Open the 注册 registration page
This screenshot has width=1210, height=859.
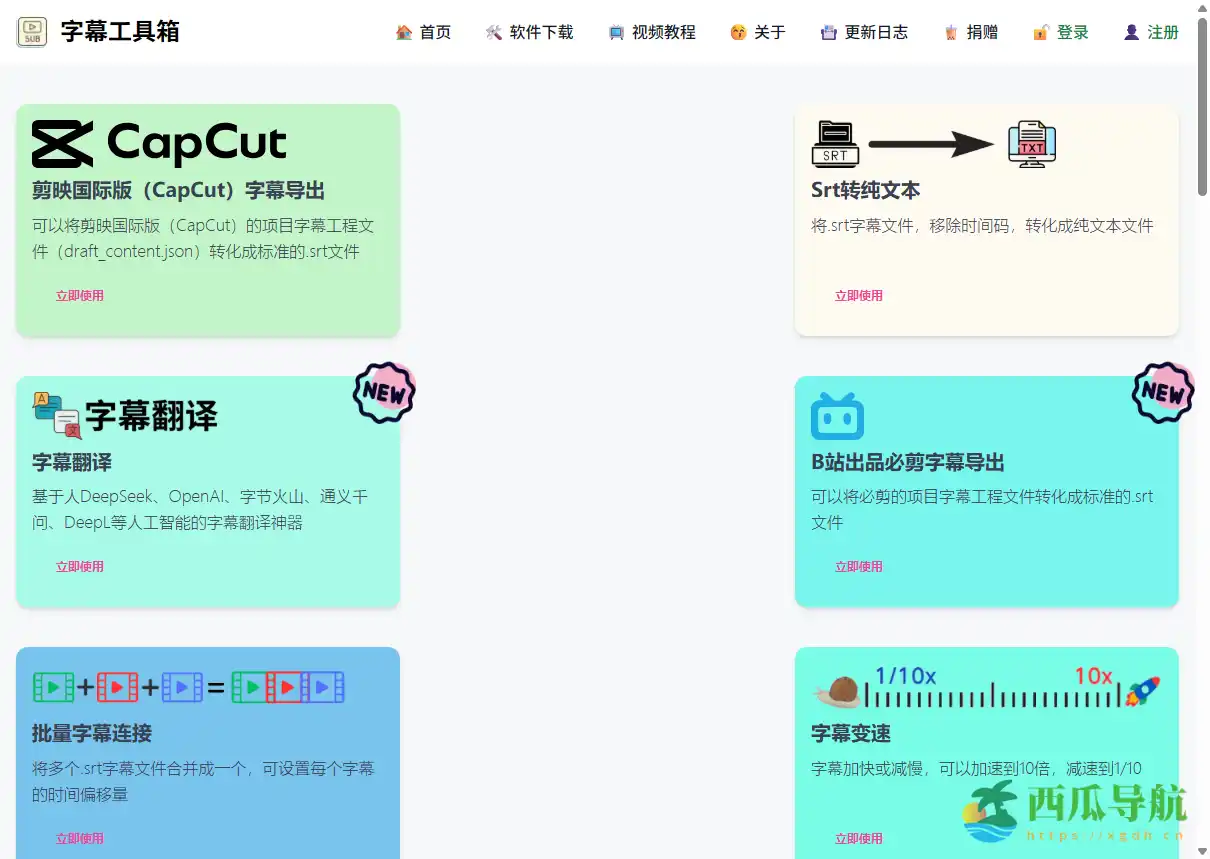click(x=1150, y=31)
